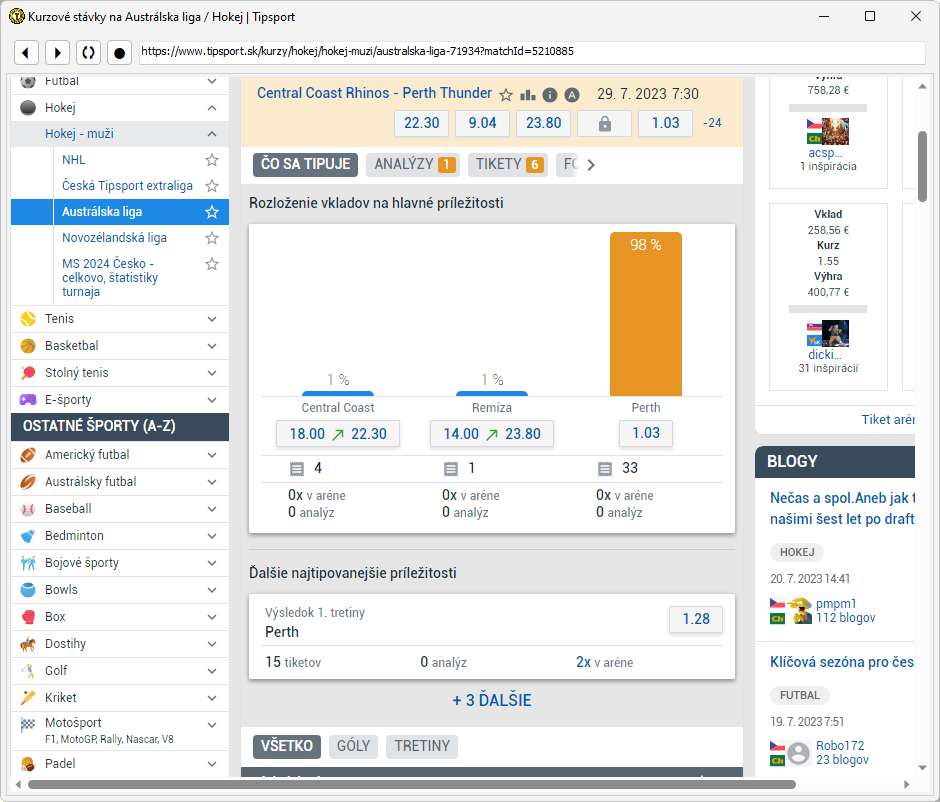Screen dimensions: 940x802
Task: Open Novozélandská liga in sidebar
Action: (x=115, y=238)
